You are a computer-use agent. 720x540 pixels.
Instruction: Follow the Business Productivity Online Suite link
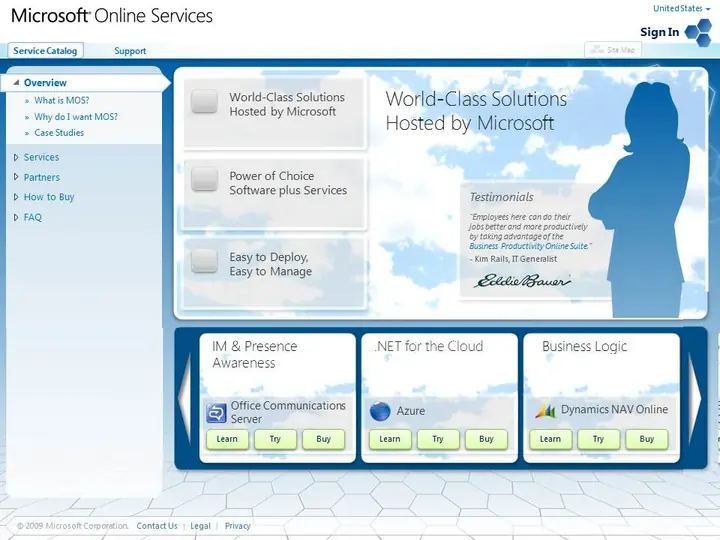(x=528, y=246)
